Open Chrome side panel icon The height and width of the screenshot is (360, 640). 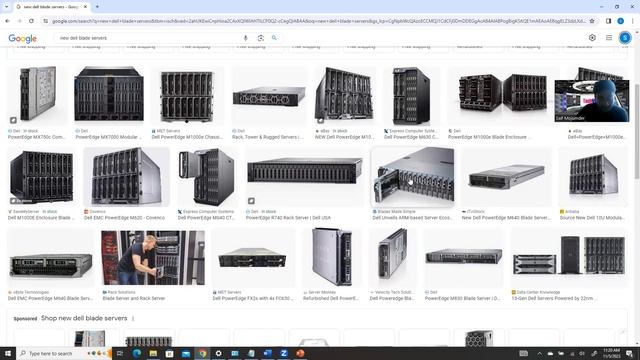[x=608, y=21]
